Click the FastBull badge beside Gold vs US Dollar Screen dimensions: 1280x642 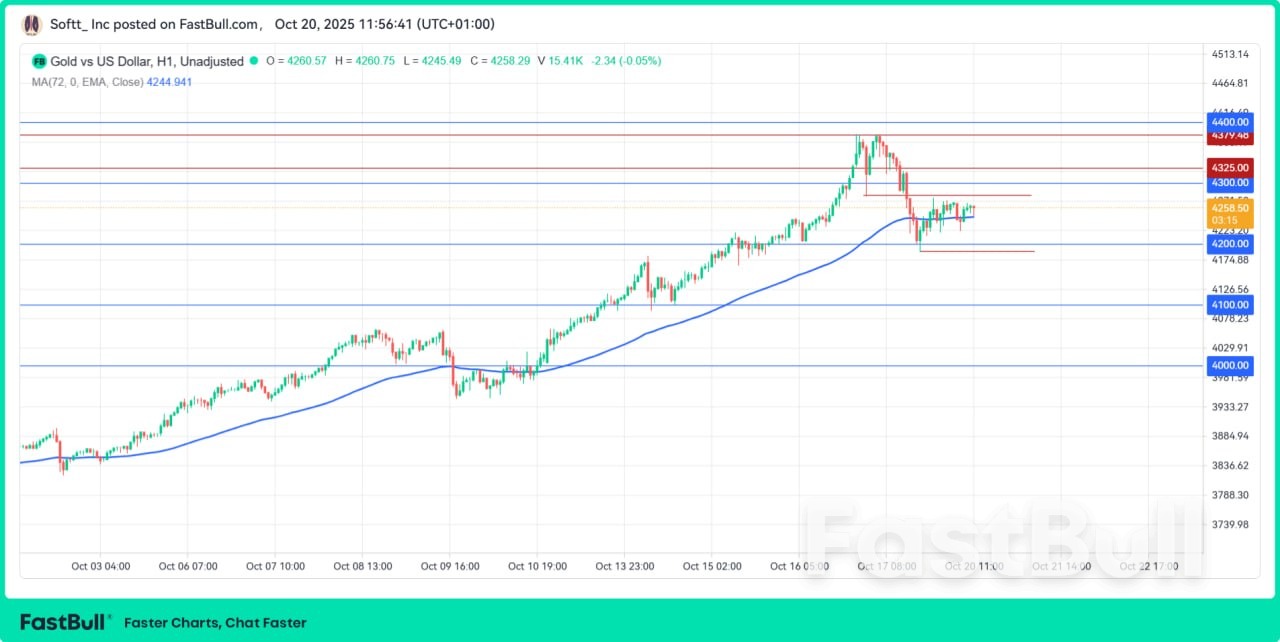pos(38,61)
